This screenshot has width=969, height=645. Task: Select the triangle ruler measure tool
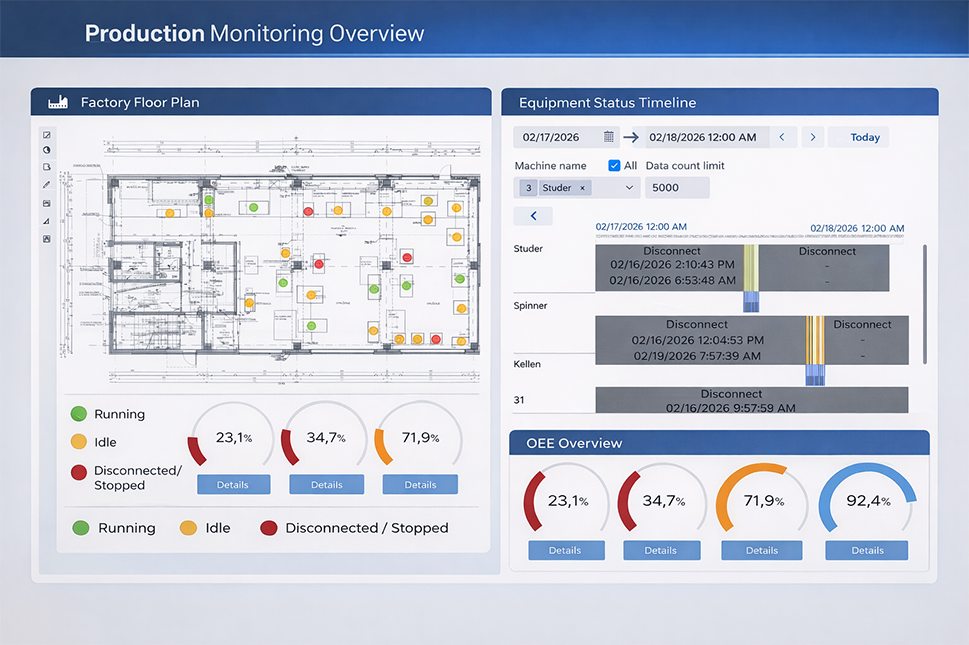coord(46,221)
